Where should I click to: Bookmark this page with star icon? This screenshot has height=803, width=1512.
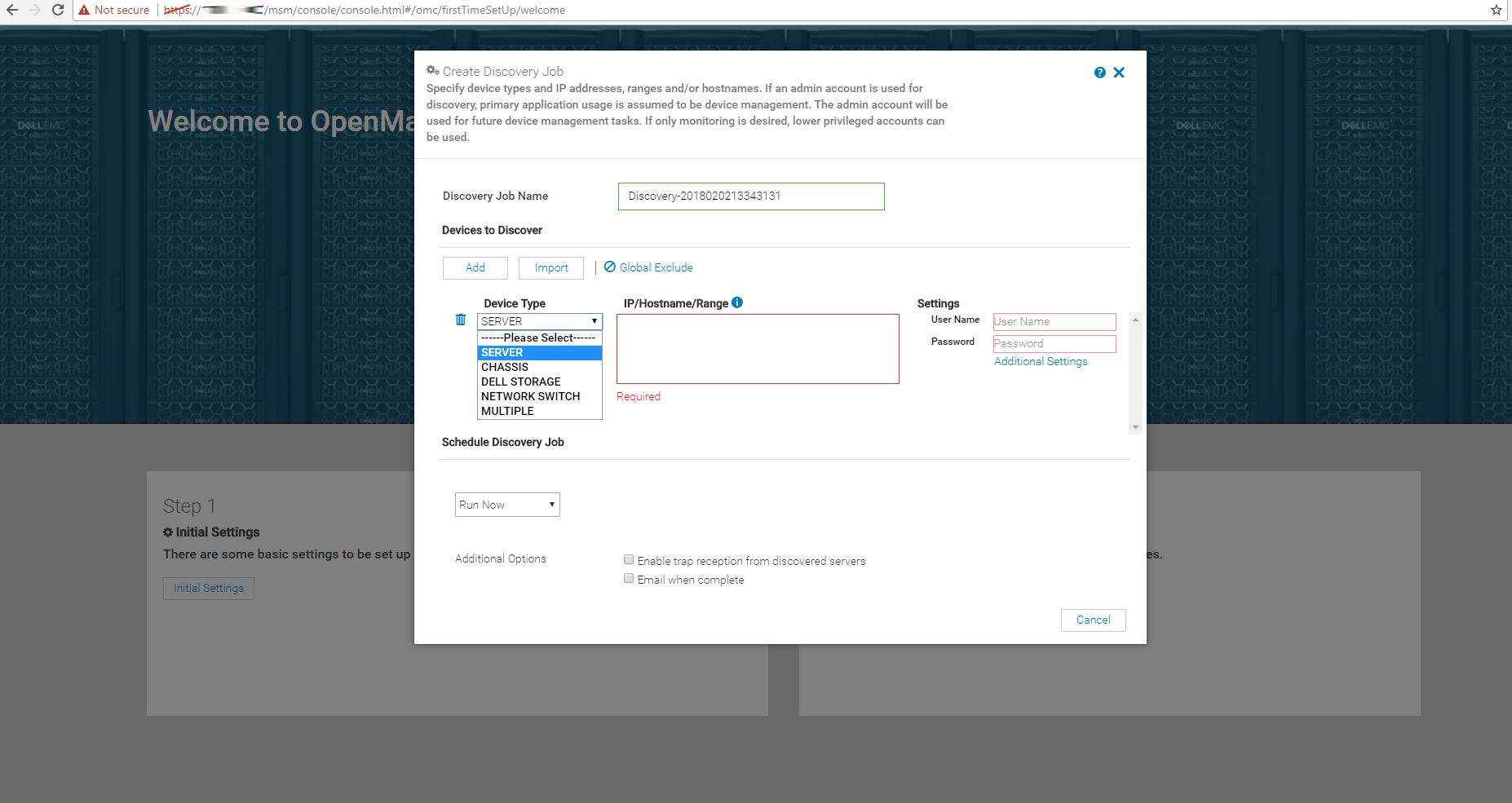1496,11
